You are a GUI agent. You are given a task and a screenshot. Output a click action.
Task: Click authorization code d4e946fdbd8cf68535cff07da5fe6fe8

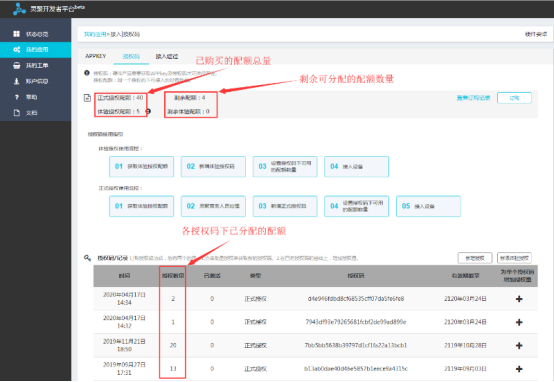[x=356, y=299]
